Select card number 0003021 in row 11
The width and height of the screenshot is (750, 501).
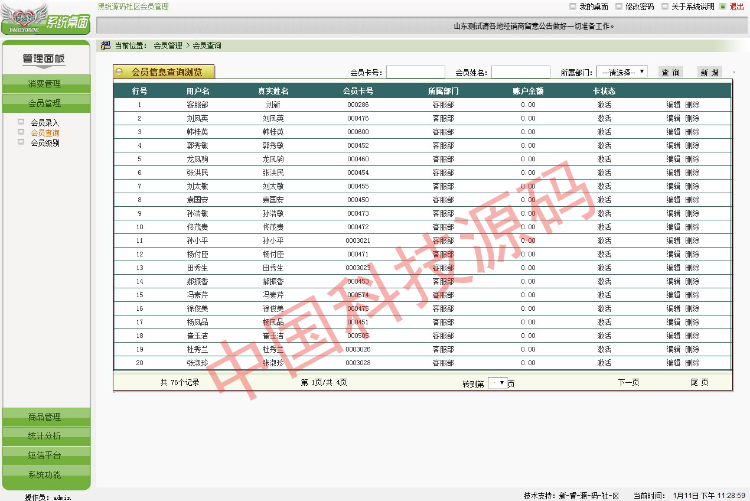[x=358, y=241]
